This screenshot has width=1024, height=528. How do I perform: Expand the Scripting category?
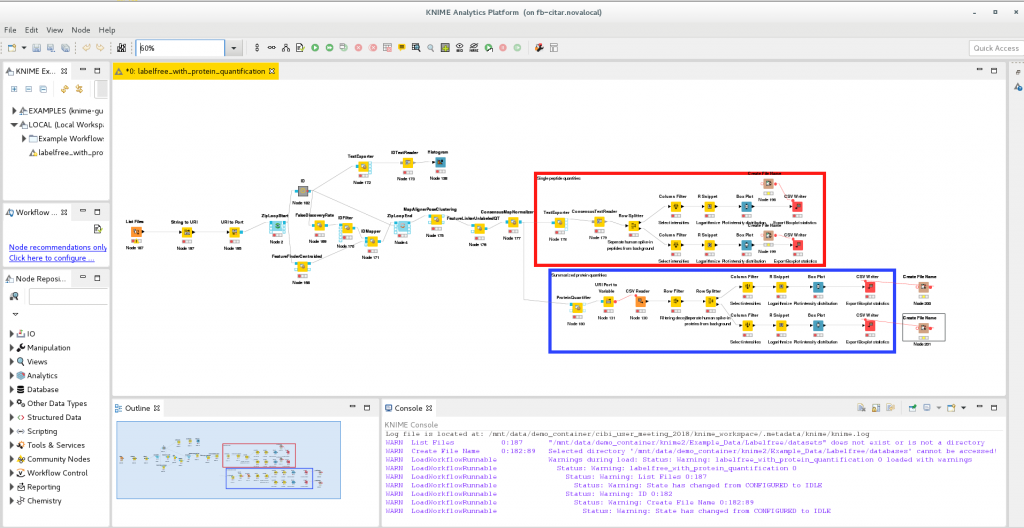click(x=12, y=431)
